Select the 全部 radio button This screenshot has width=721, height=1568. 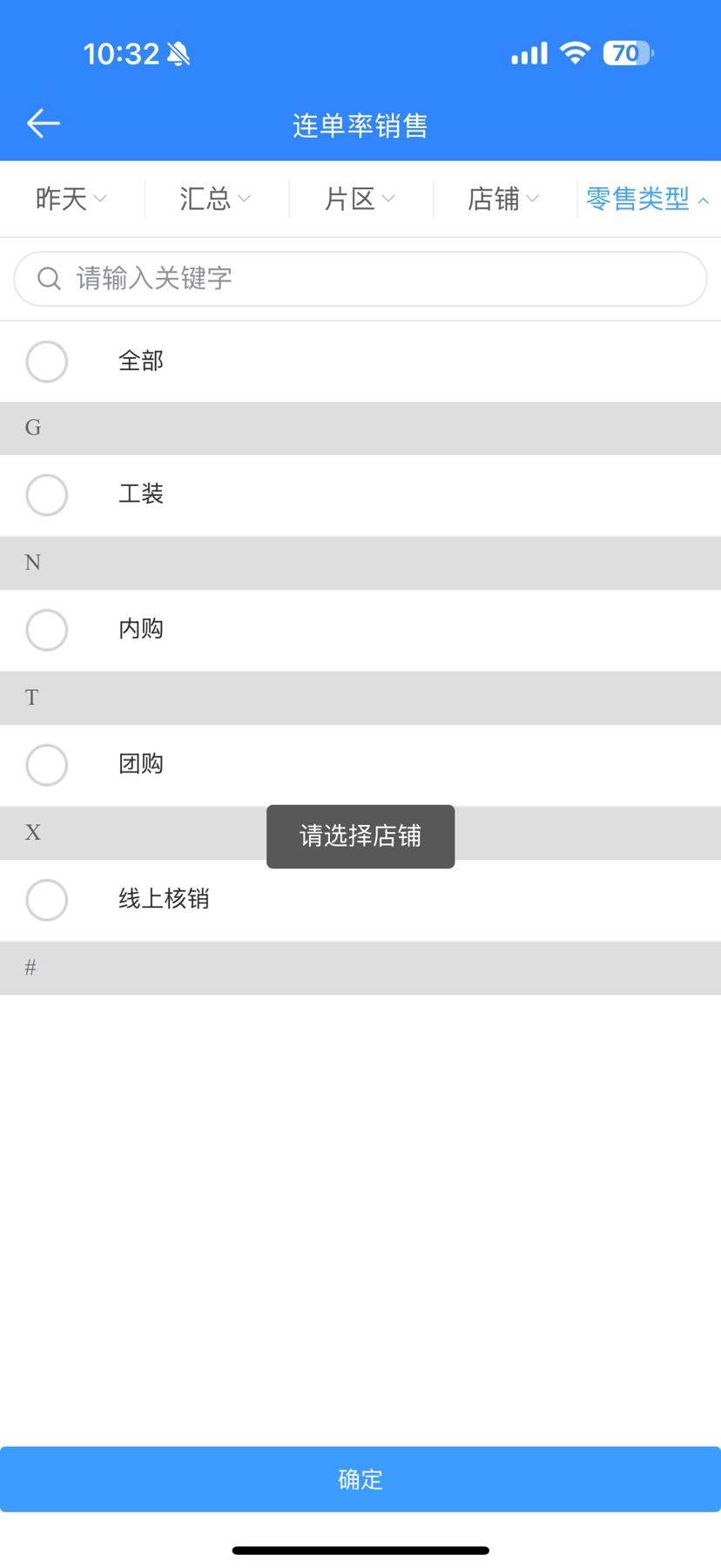[47, 362]
